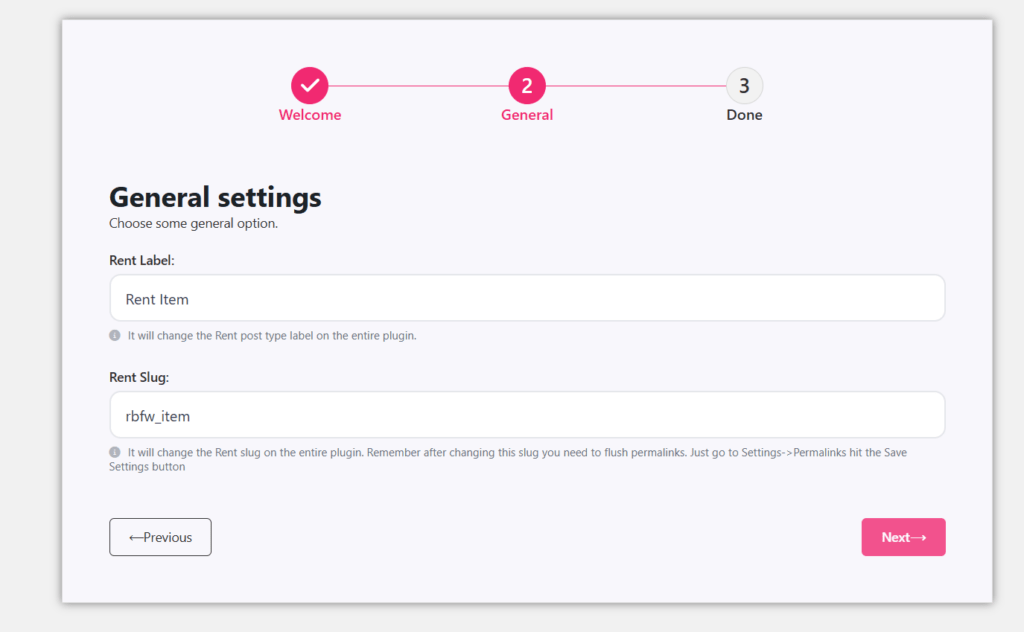Viewport: 1024px width, 632px height.
Task: Focus the Rent Slug input field
Action: point(527,415)
